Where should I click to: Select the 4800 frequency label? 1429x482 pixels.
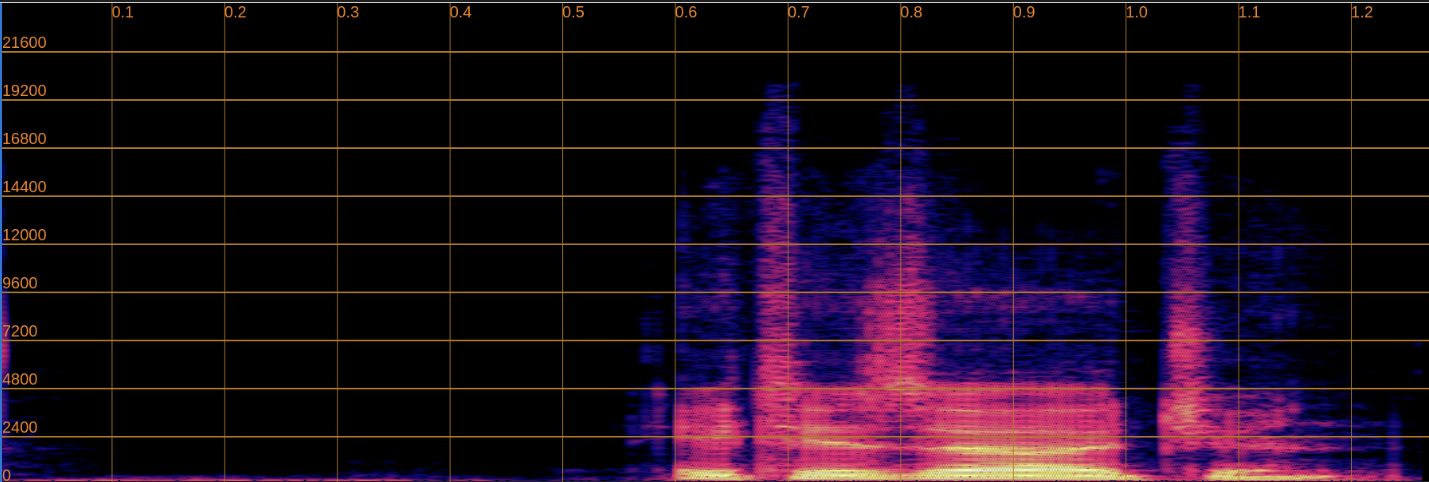[x=21, y=379]
